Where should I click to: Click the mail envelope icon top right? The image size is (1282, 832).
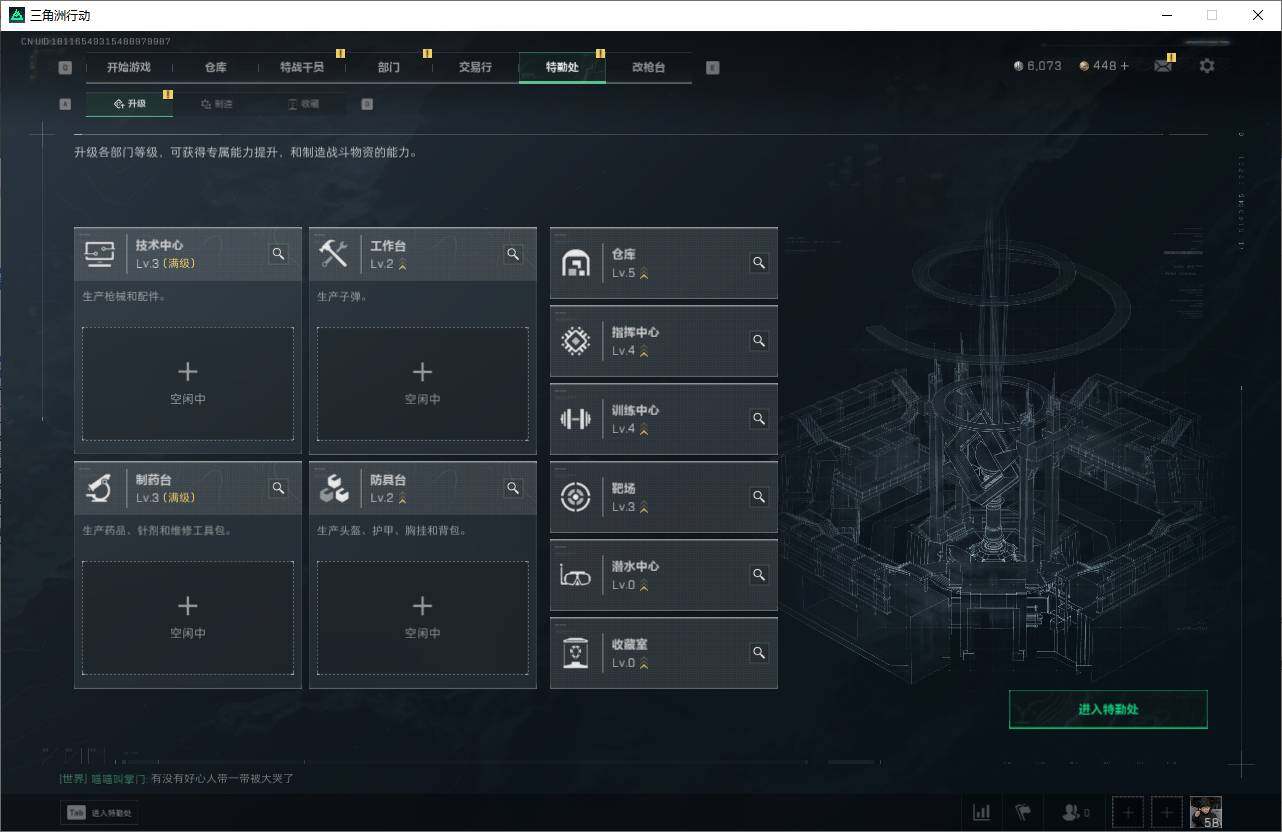point(1162,65)
